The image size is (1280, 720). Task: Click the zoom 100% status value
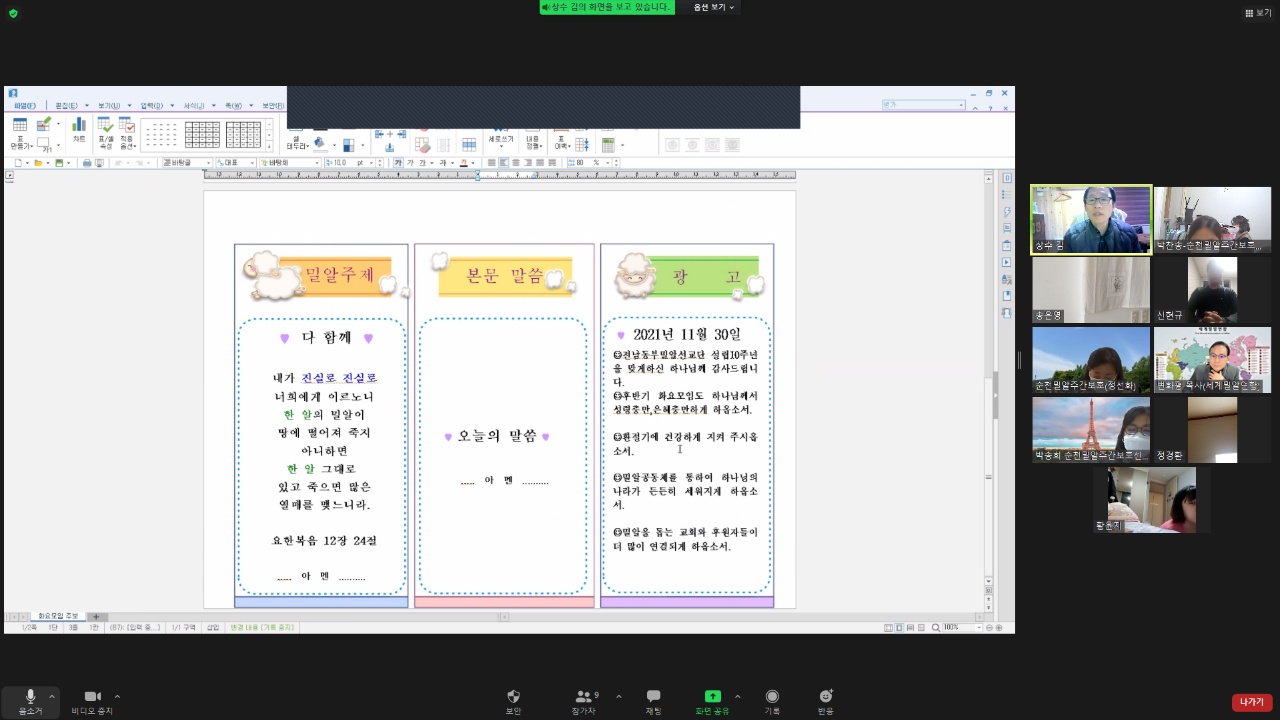click(950, 627)
